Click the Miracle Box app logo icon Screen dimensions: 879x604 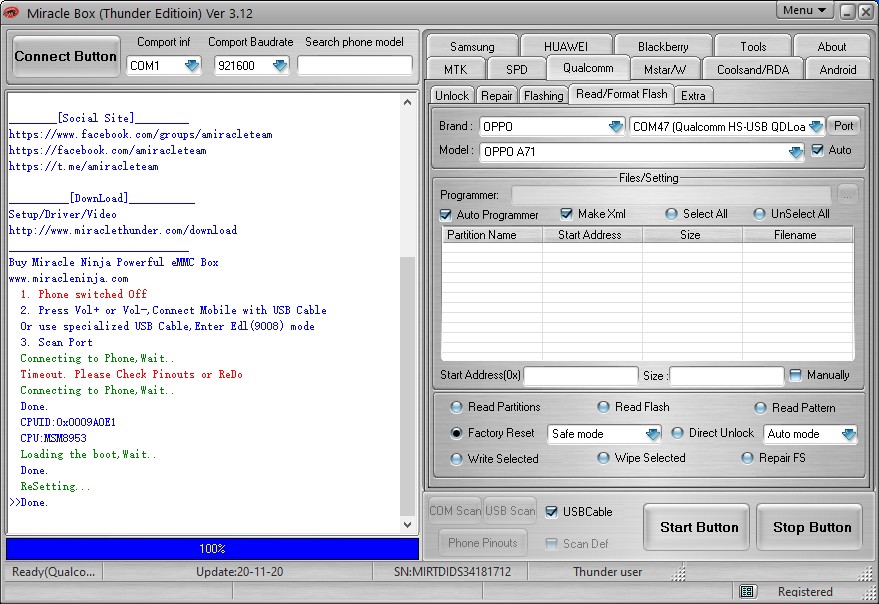point(11,12)
